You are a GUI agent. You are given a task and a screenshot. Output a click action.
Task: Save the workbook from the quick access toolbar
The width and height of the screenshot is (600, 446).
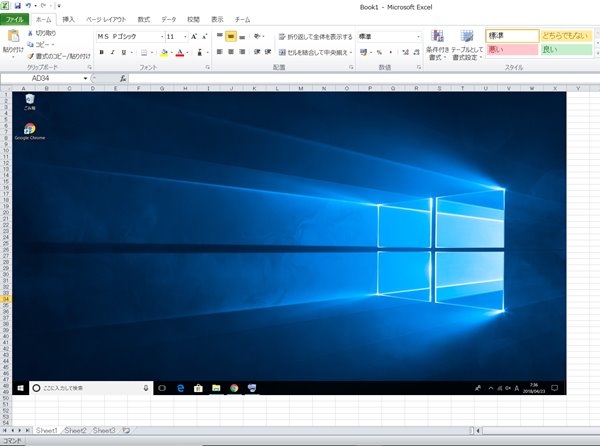click(x=18, y=6)
